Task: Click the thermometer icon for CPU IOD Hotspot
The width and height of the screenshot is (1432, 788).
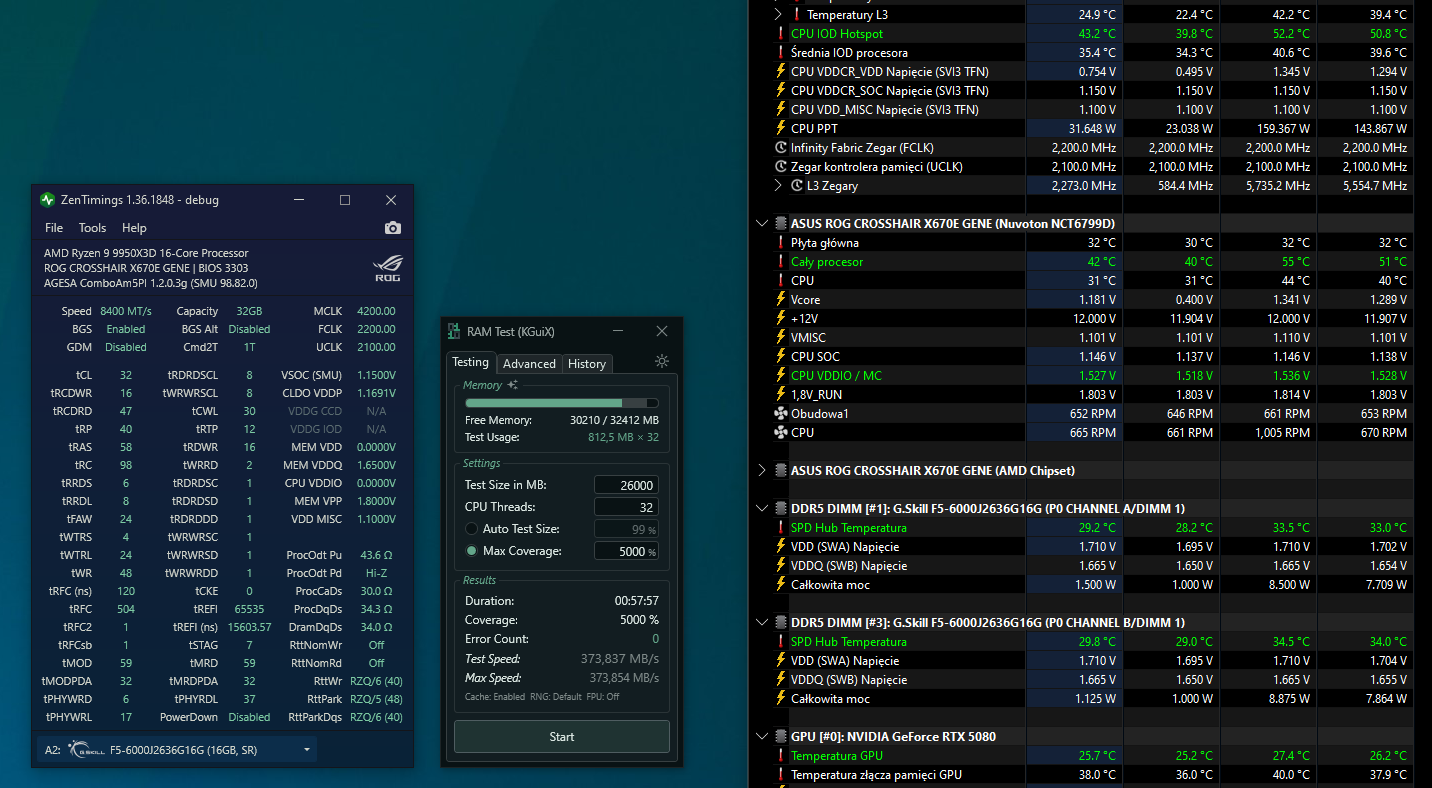Action: click(781, 34)
